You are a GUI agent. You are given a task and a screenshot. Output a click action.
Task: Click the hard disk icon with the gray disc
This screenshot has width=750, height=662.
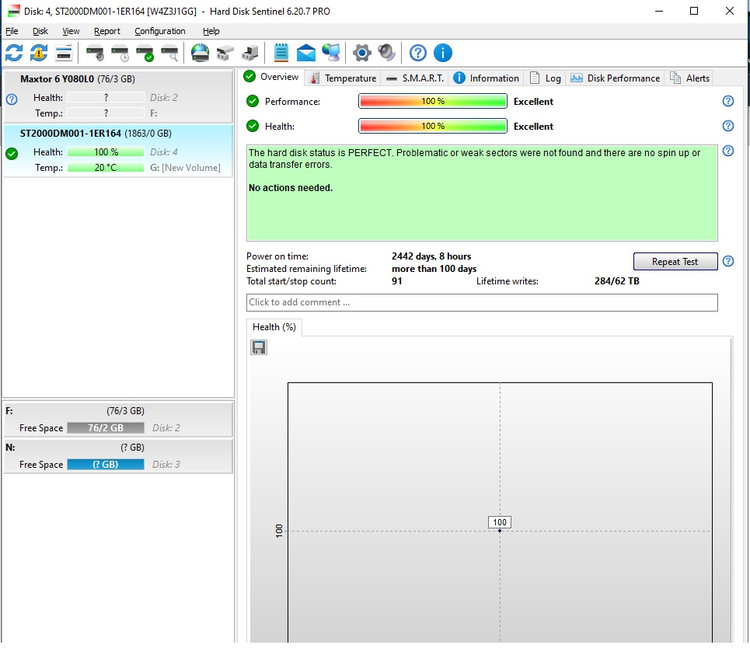click(x=95, y=53)
